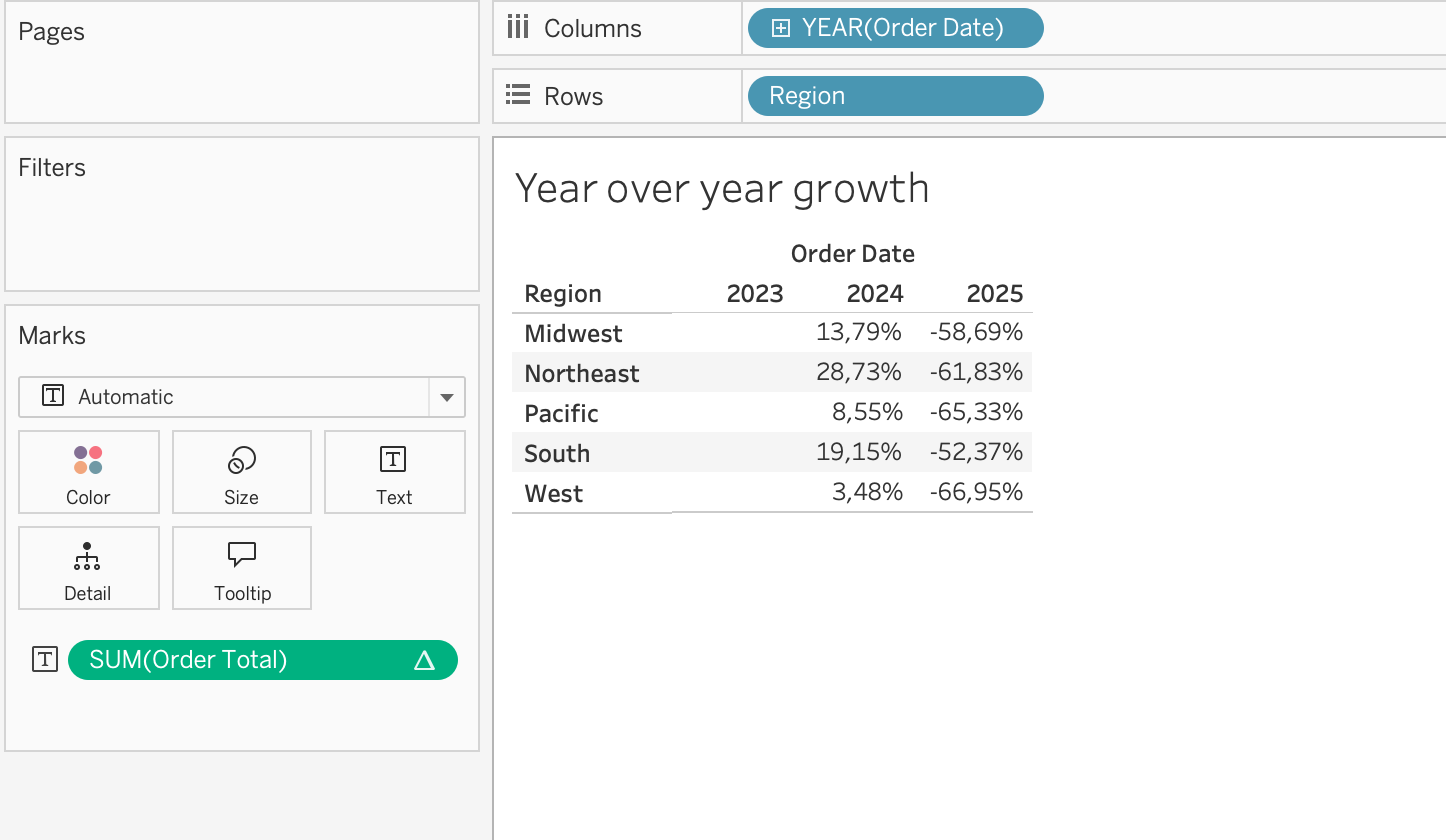Expand the YEAR(Order Date) plus icon
This screenshot has height=840, width=1446.
tap(781, 28)
